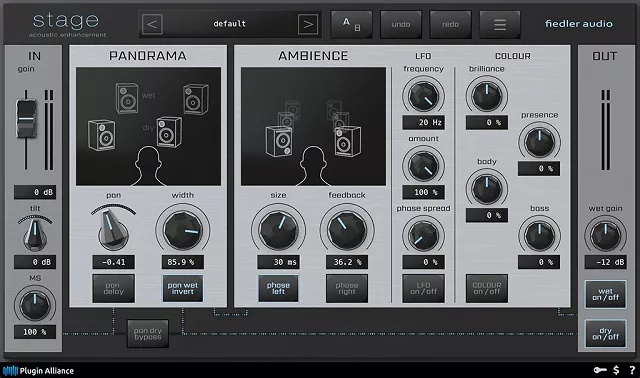Click the tilt 0 dB value field
Screen dimensions: 640x378
(x=35, y=262)
